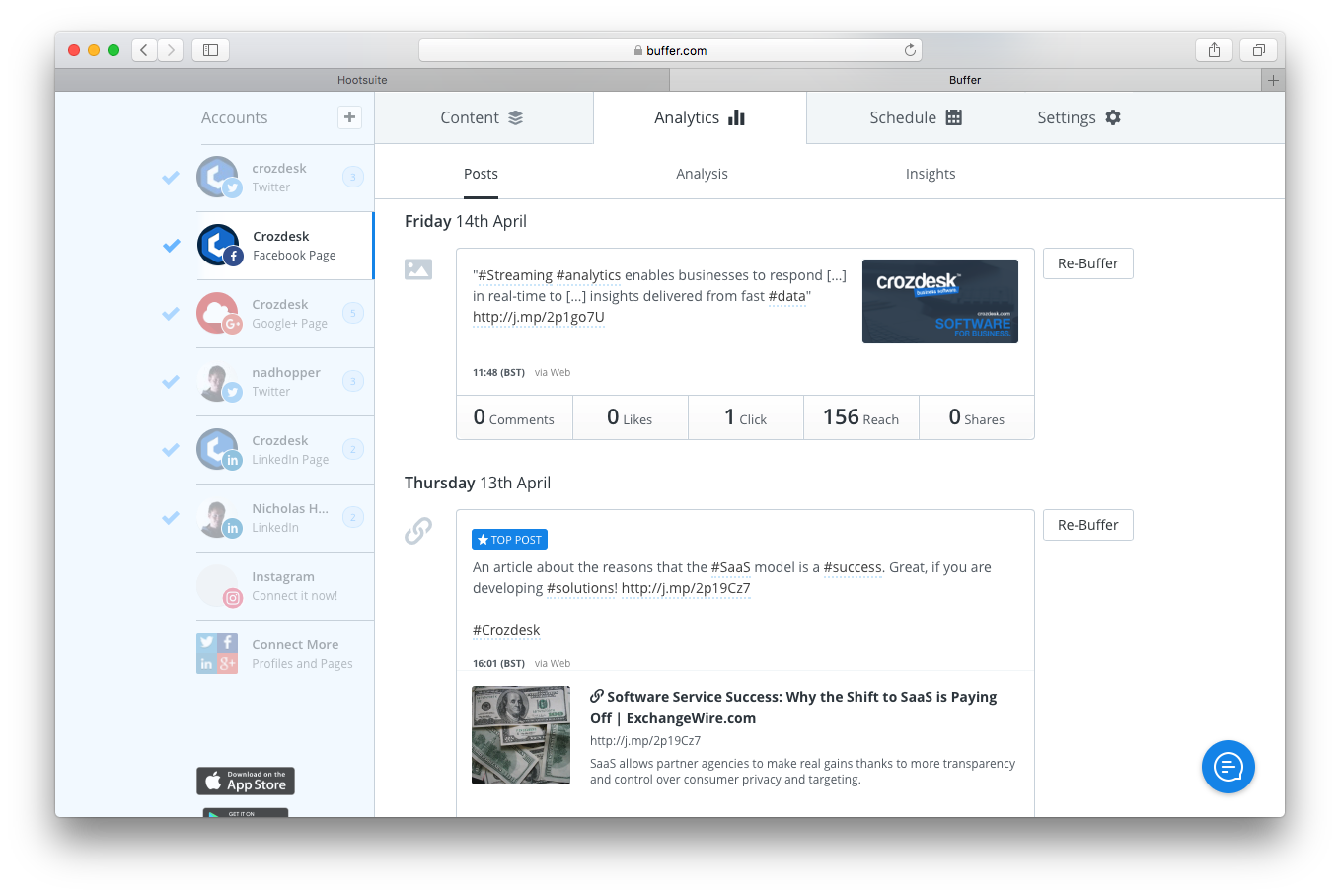Click Download on the App Store badge
1340x896 pixels.
tap(246, 781)
